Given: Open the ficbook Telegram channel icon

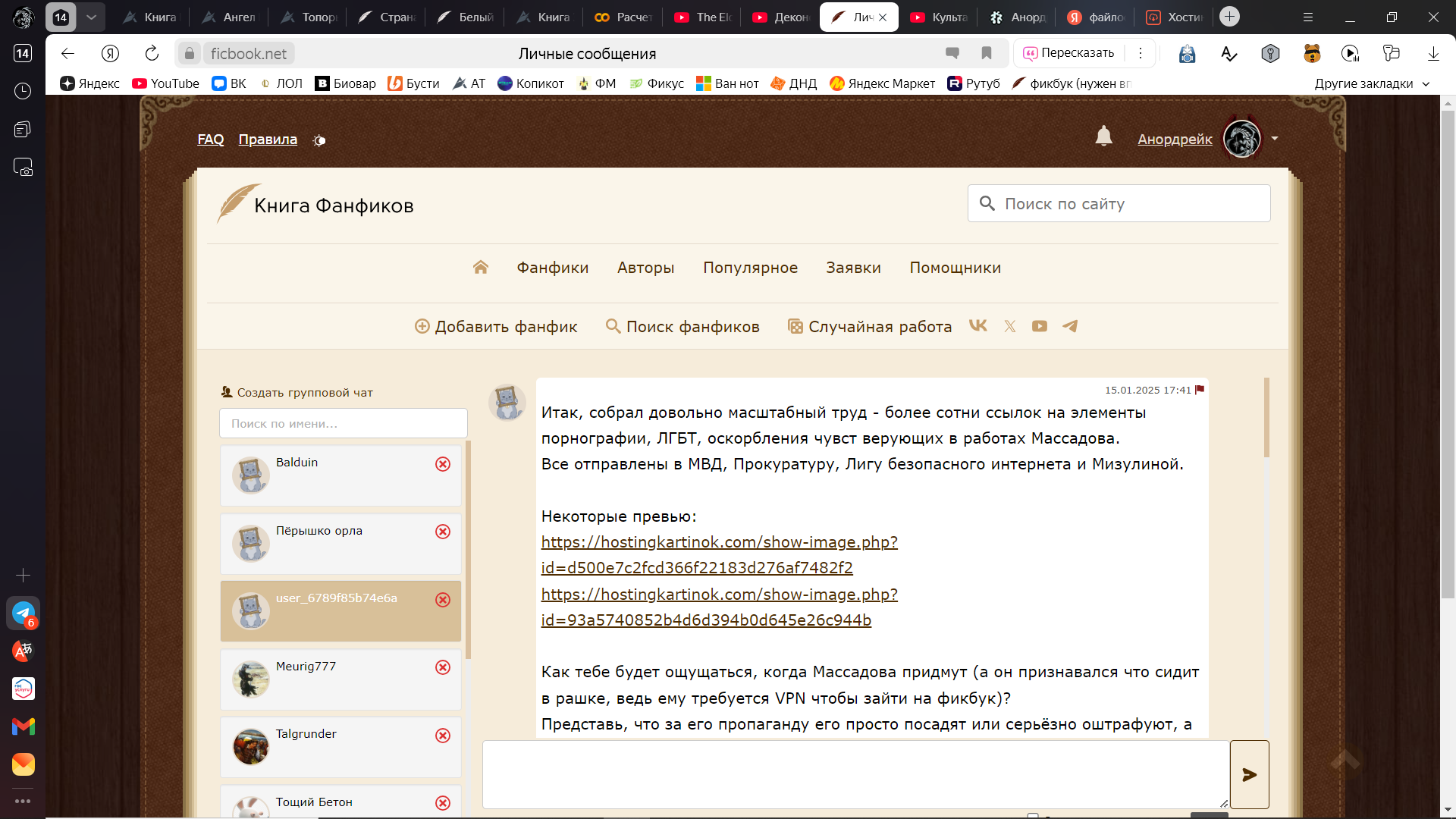Looking at the screenshot, I should coord(1070,326).
